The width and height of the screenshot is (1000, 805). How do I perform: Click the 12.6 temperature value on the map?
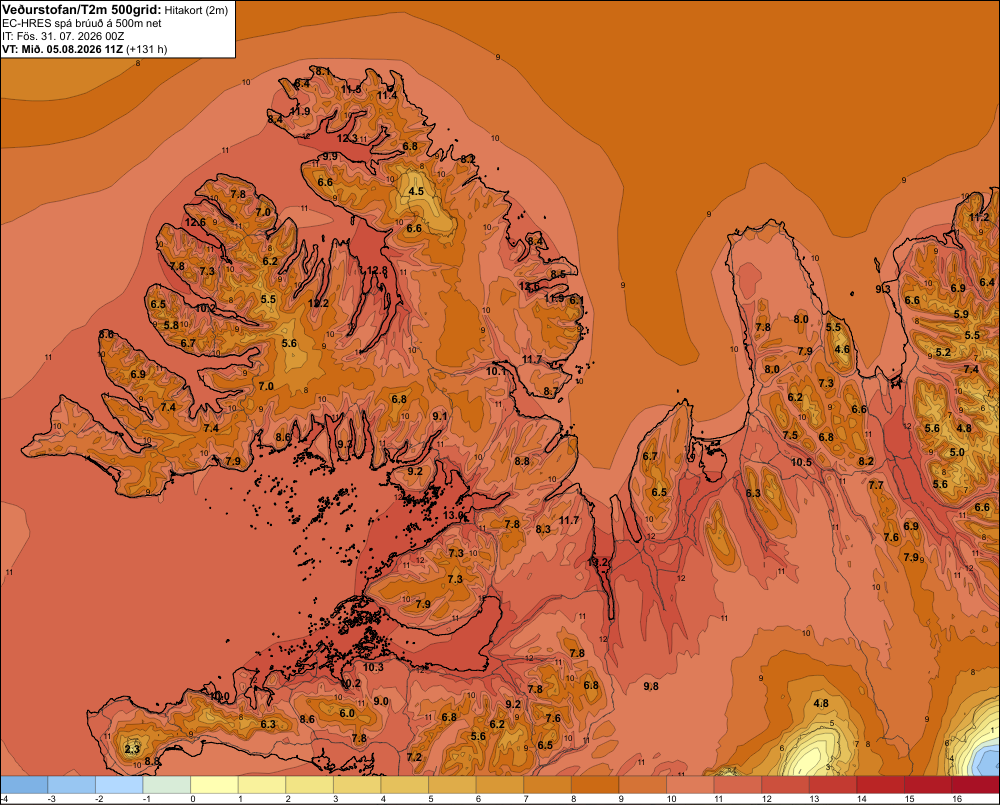(x=196, y=222)
